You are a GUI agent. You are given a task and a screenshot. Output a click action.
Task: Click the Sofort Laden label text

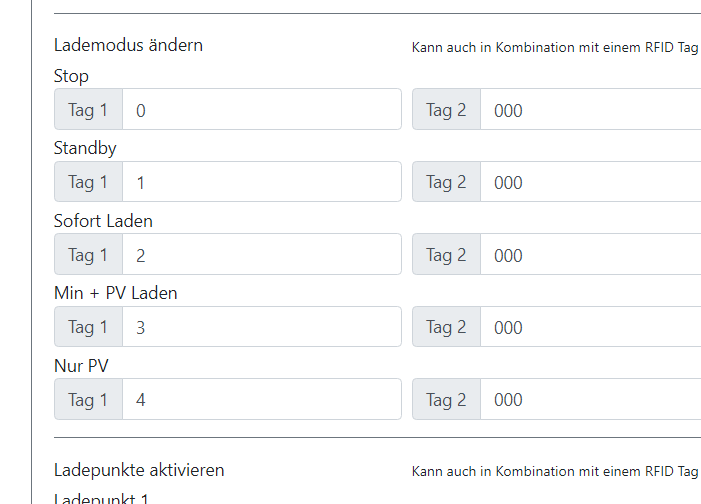[x=103, y=220]
